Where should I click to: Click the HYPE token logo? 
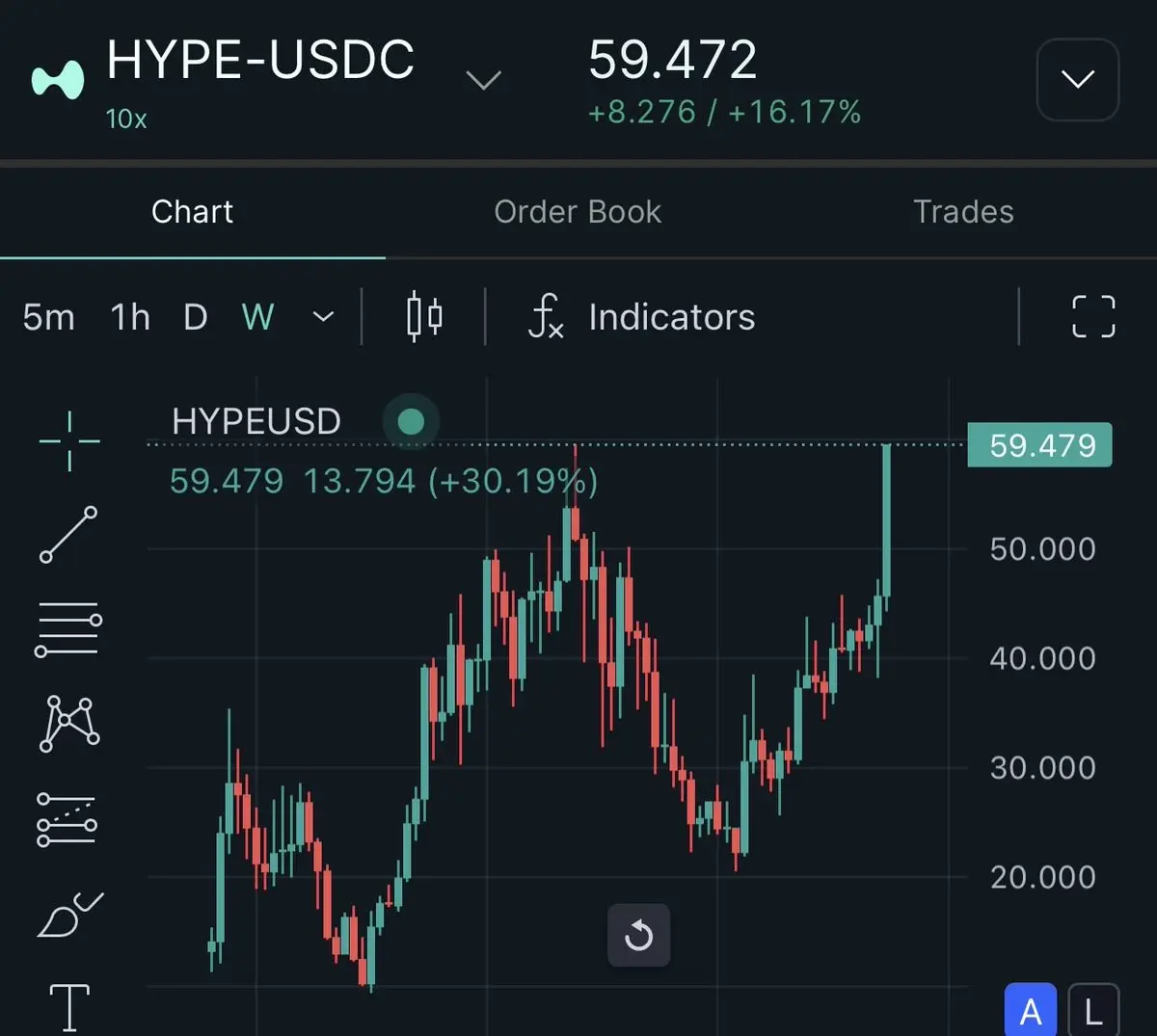(58, 80)
